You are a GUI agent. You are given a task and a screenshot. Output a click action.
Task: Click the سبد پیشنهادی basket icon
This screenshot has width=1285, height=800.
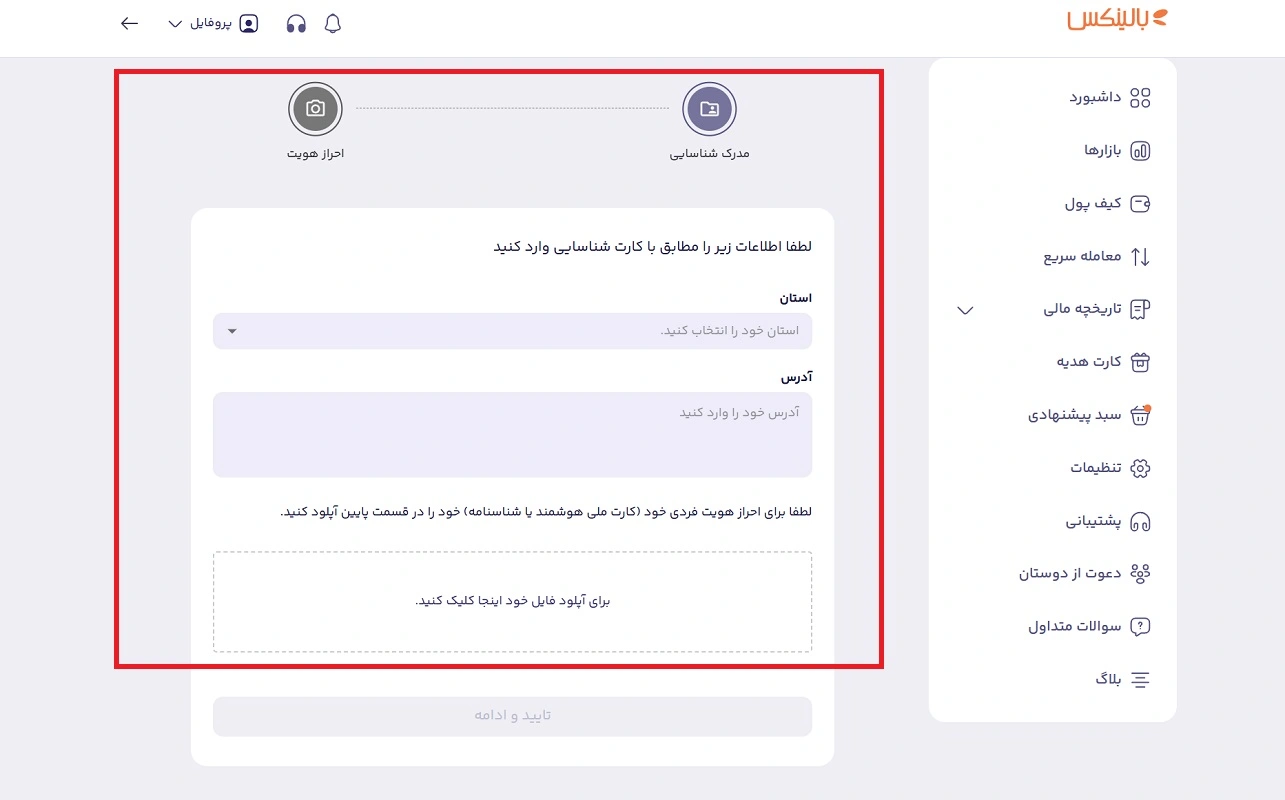(x=1140, y=415)
